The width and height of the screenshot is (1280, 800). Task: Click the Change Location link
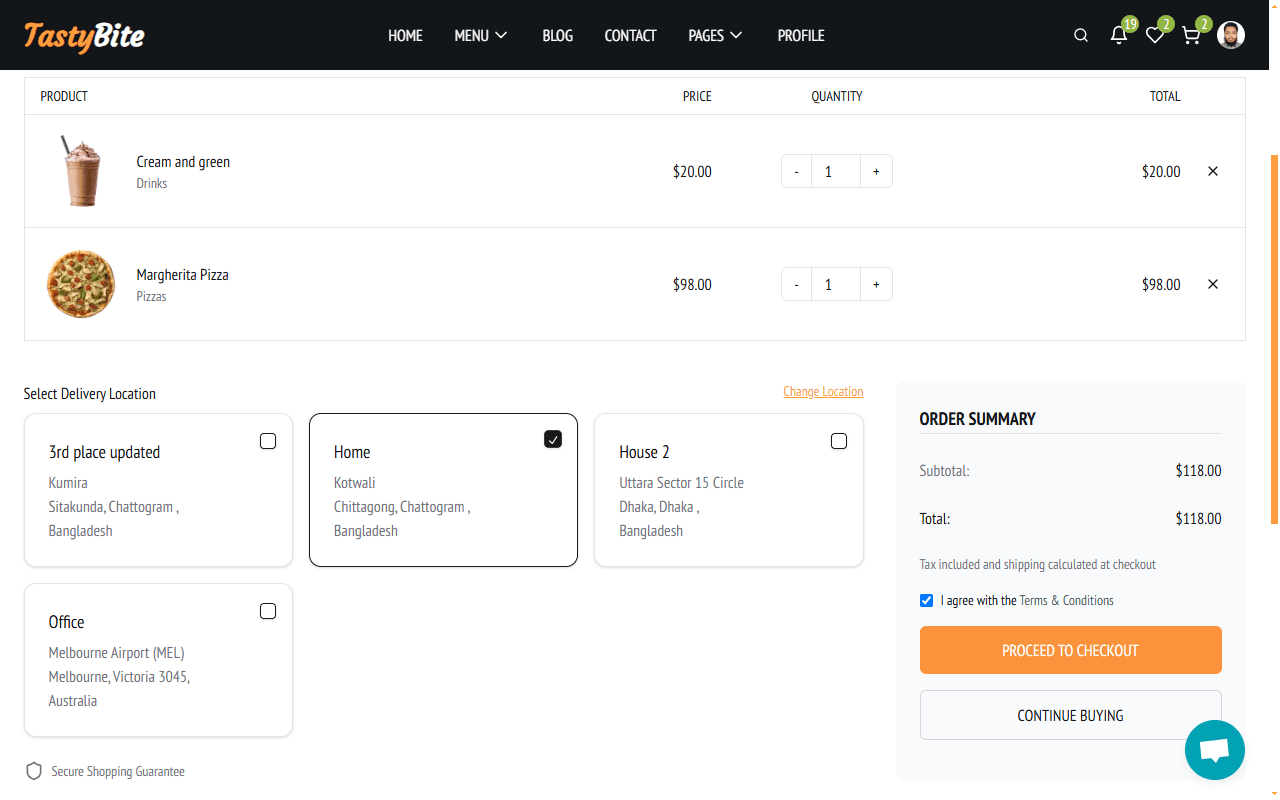pos(823,392)
